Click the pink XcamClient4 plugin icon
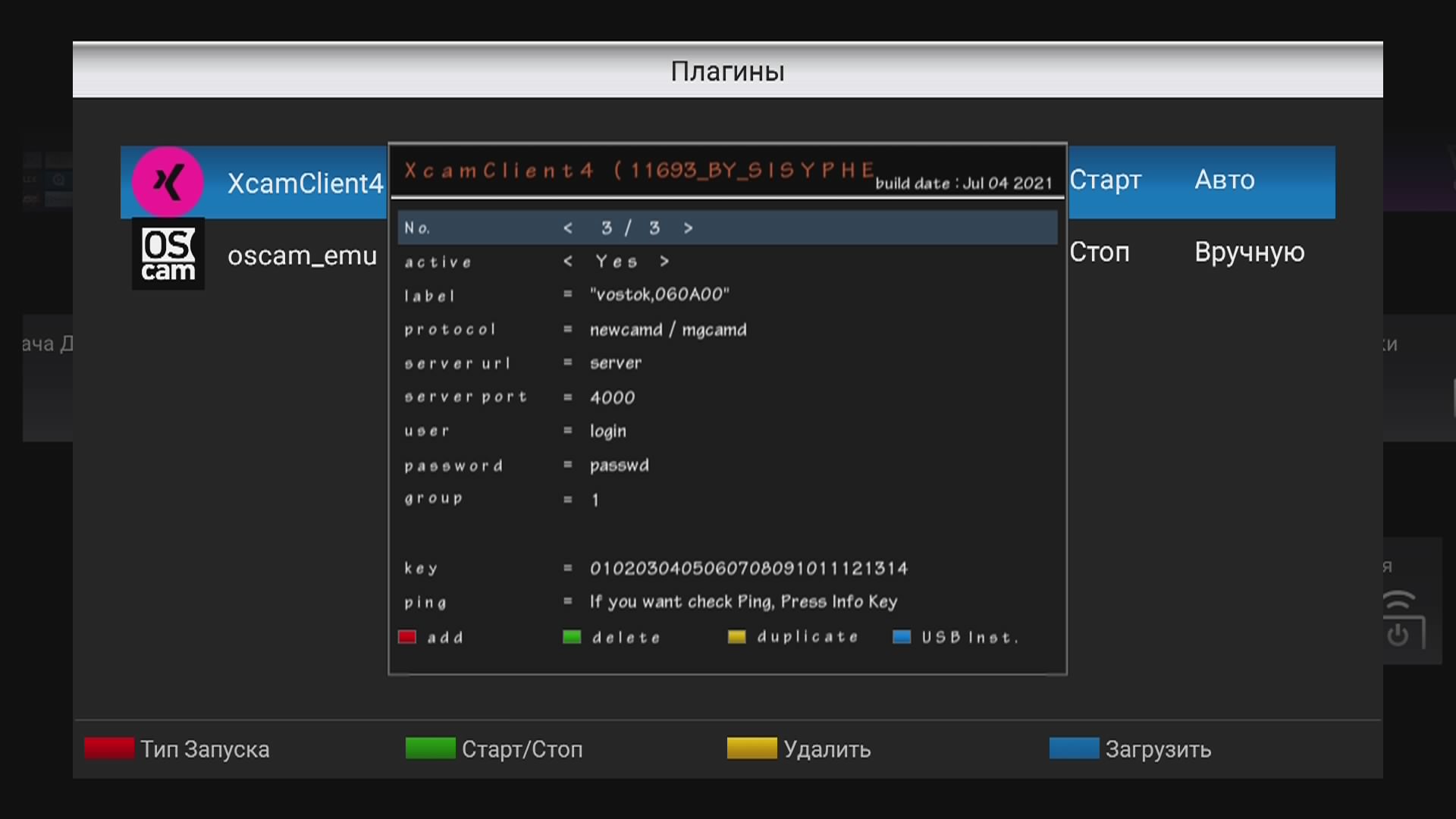The width and height of the screenshot is (1456, 819). [x=168, y=182]
